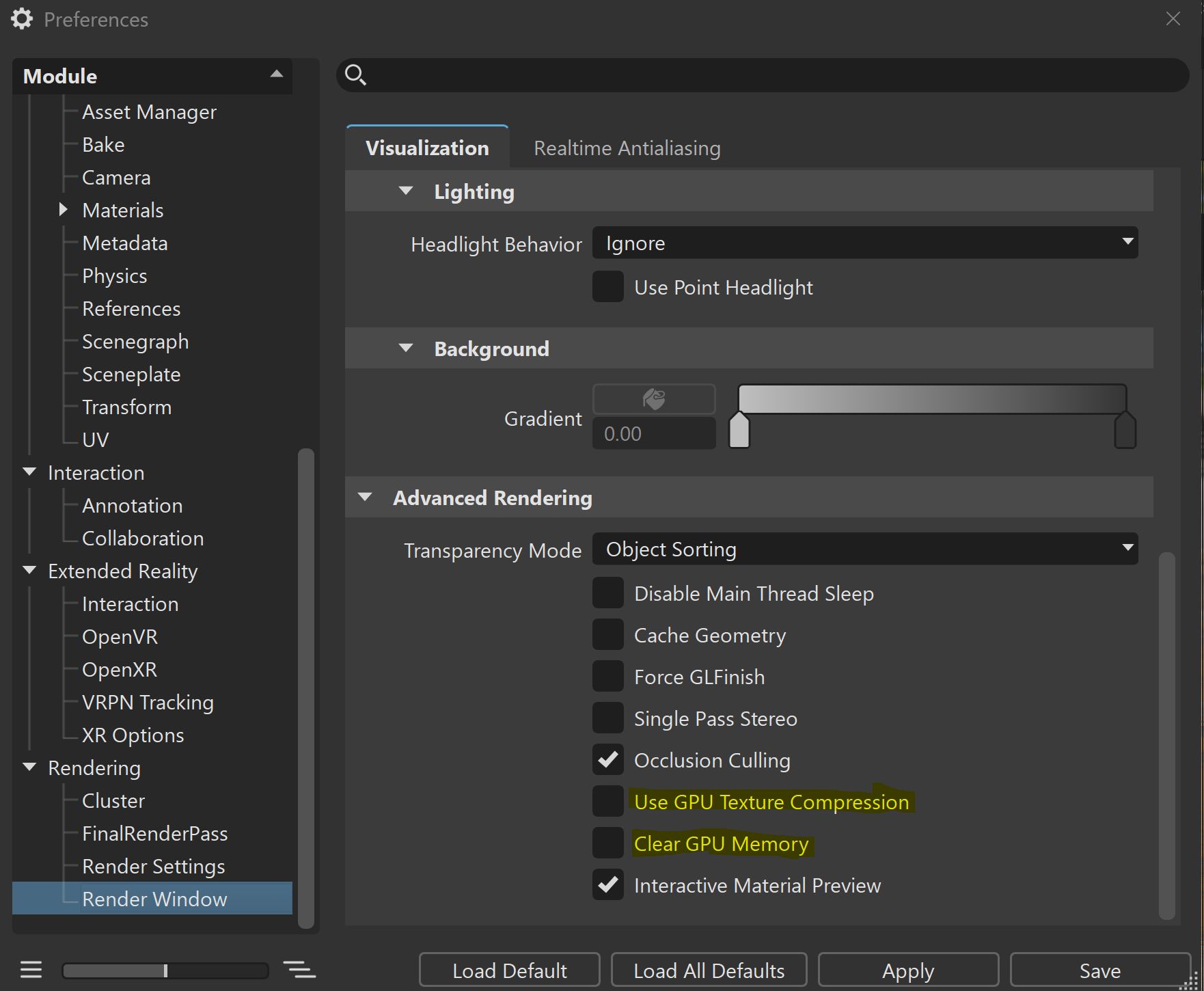The height and width of the screenshot is (991, 1204).
Task: Enable Use Point Headlight checkbox
Action: [608, 286]
